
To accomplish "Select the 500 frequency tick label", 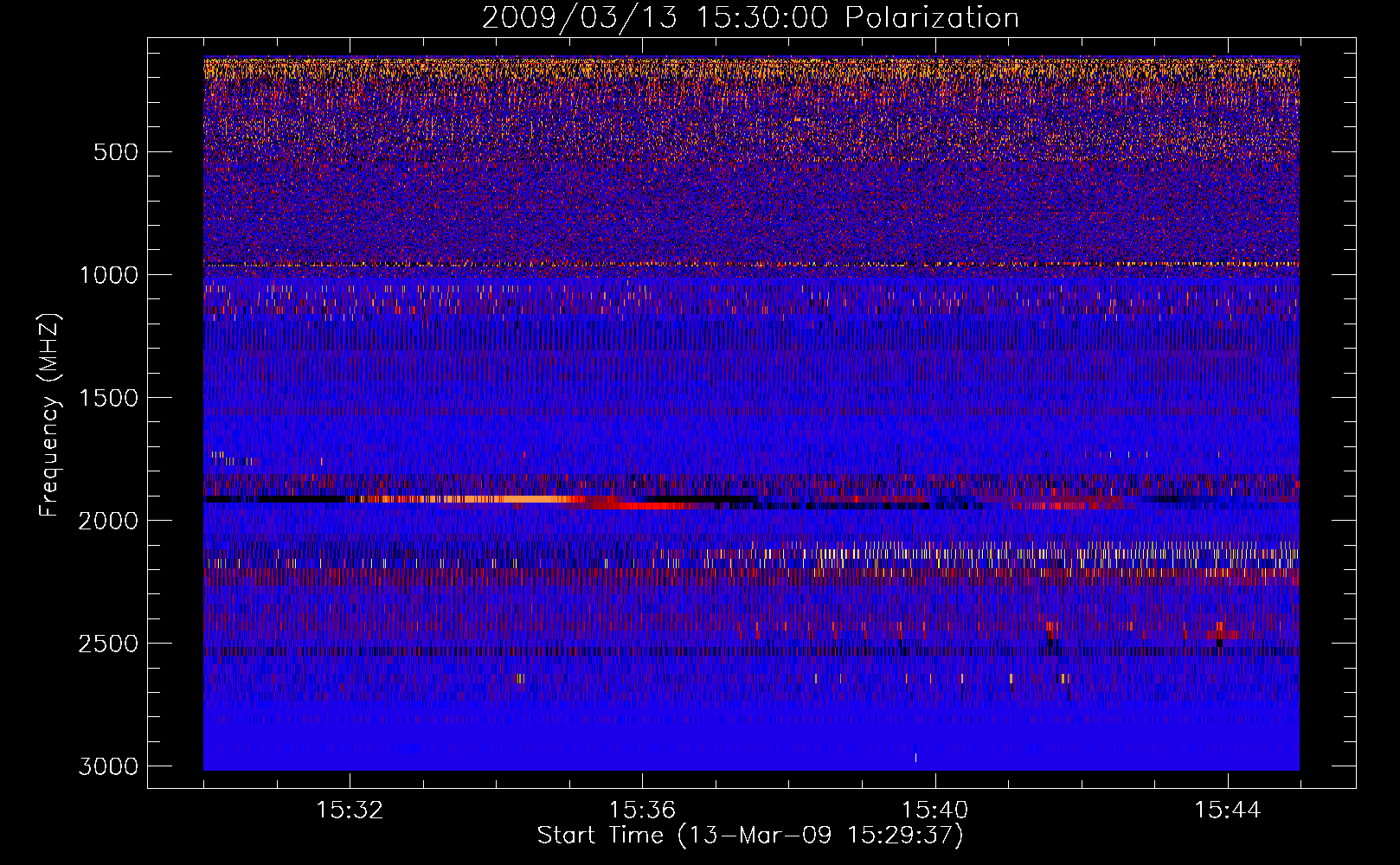I will point(115,152).
